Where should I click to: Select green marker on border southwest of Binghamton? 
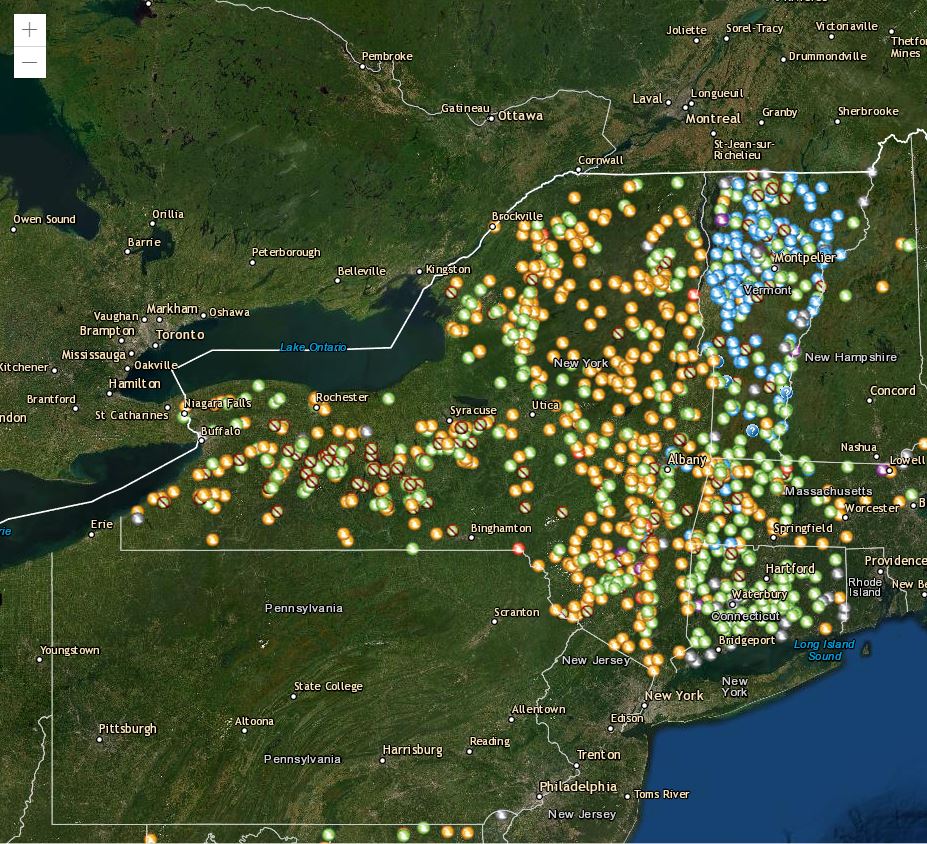coord(413,548)
